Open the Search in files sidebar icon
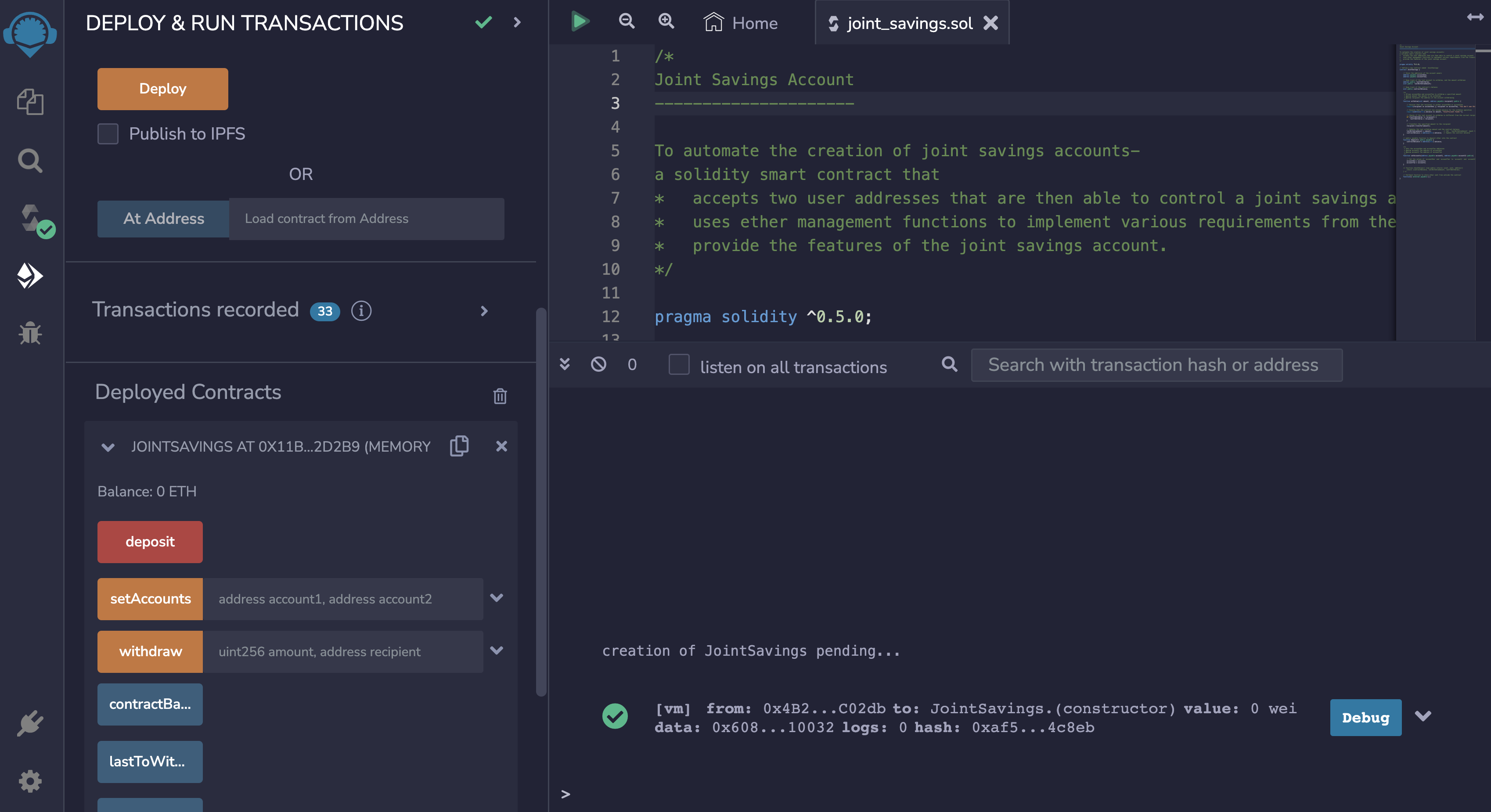 [30, 161]
